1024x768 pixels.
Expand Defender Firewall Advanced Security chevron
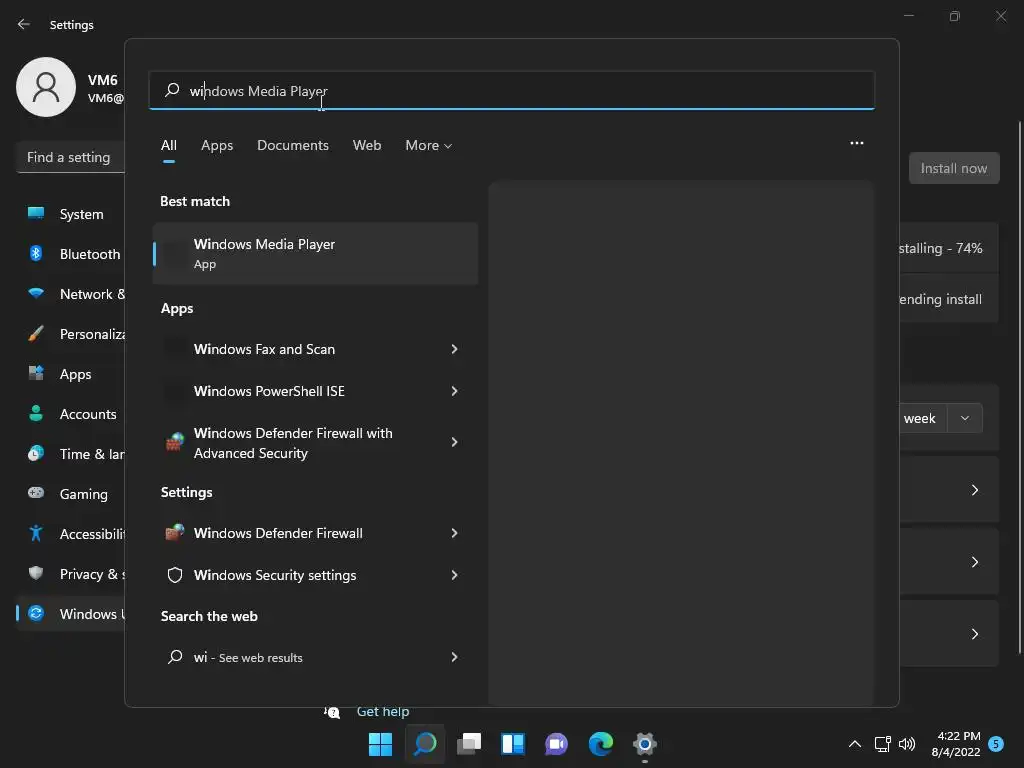pyautogui.click(x=454, y=442)
